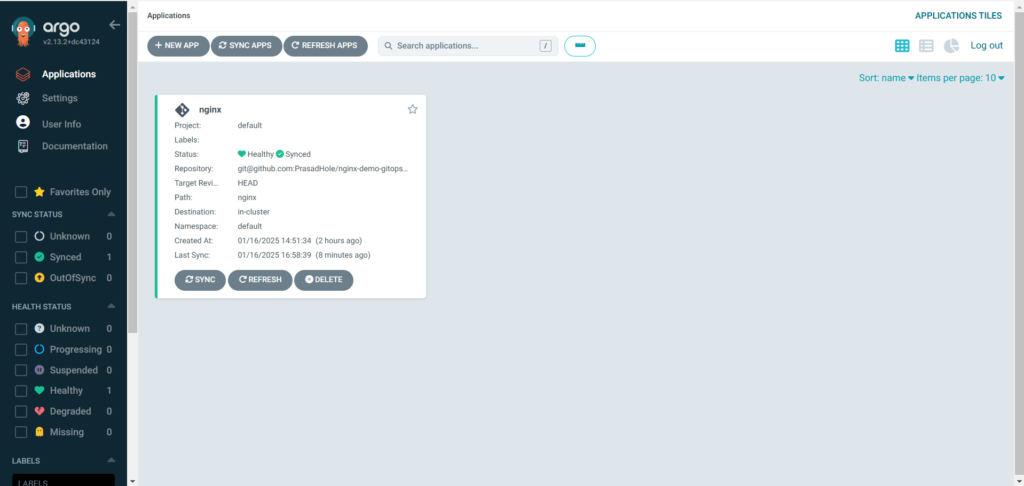Check the Health Status Unknown filter
Viewport: 1024px width, 486px height.
pyautogui.click(x=21, y=329)
